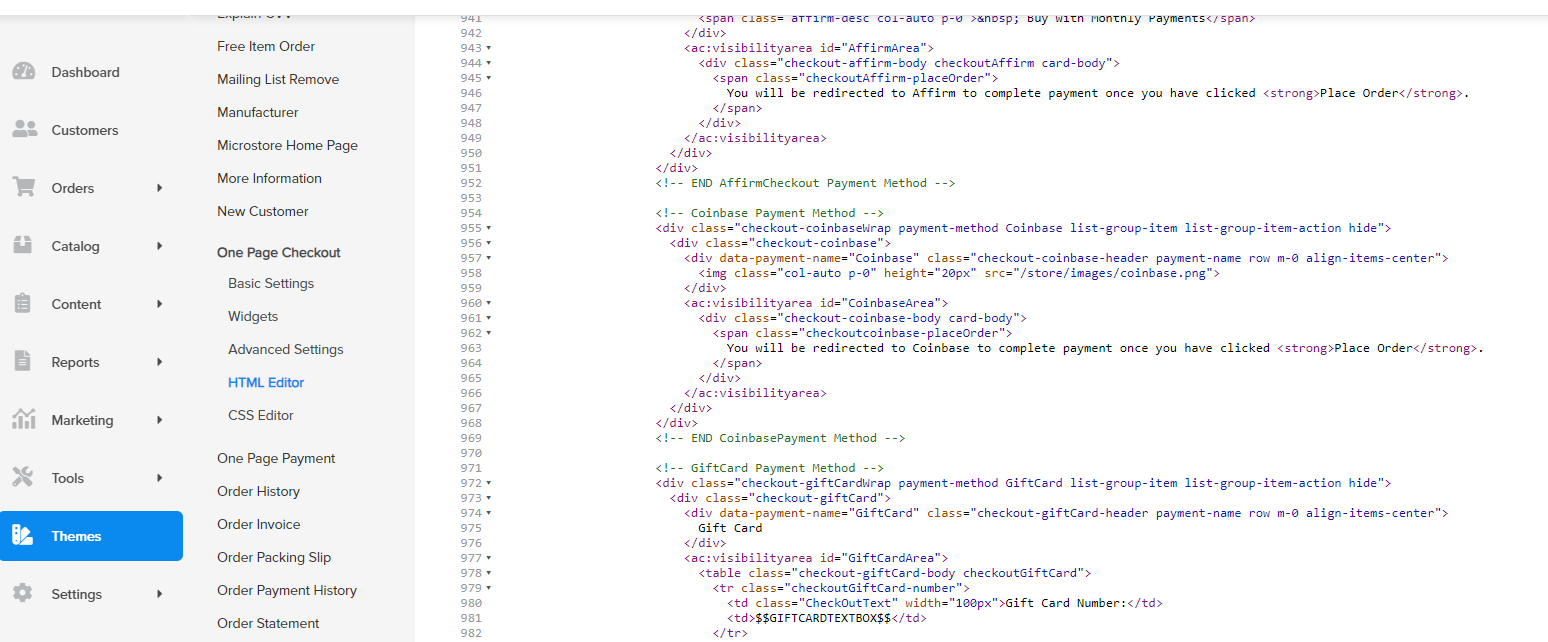Click the GiftCard Payment Method comment line
The height and width of the screenshot is (642, 1548).
[x=769, y=468]
